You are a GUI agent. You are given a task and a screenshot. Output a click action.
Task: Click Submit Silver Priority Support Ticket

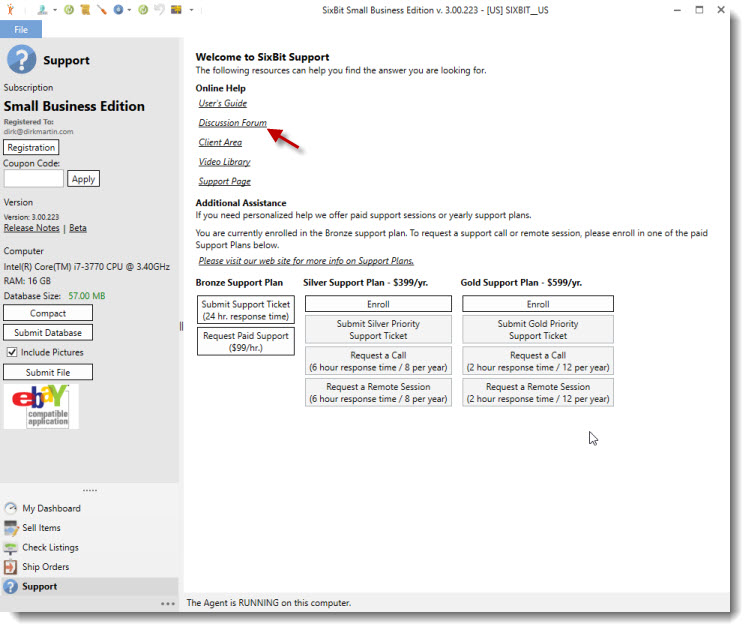tap(378, 329)
